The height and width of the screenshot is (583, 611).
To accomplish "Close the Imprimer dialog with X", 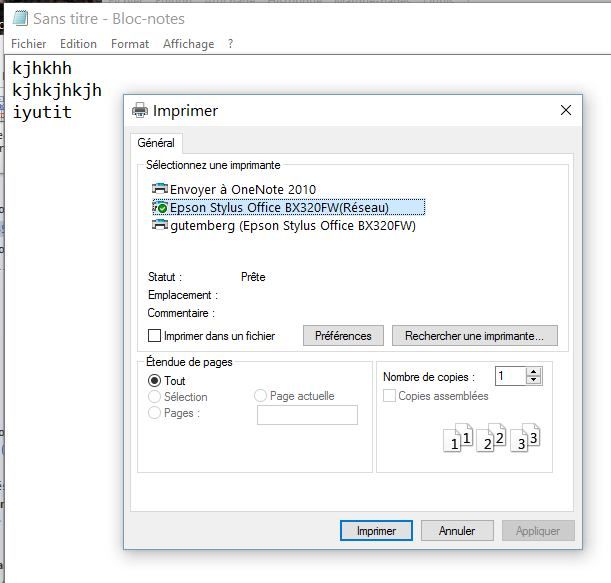I will (566, 111).
